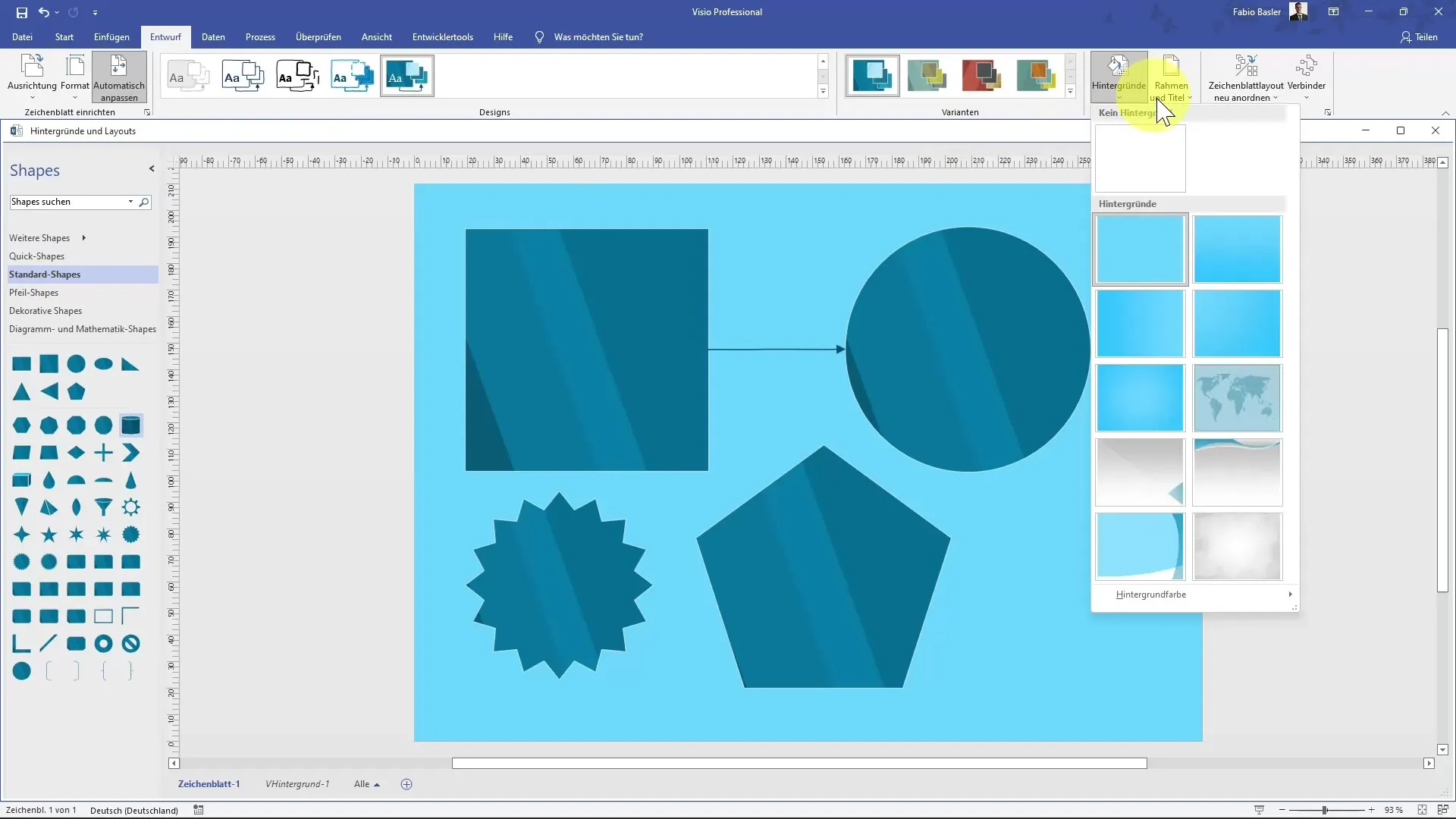The width and height of the screenshot is (1456, 819).
Task: Click the Hintergrundfarbe color swatch option
Action: point(1151,594)
